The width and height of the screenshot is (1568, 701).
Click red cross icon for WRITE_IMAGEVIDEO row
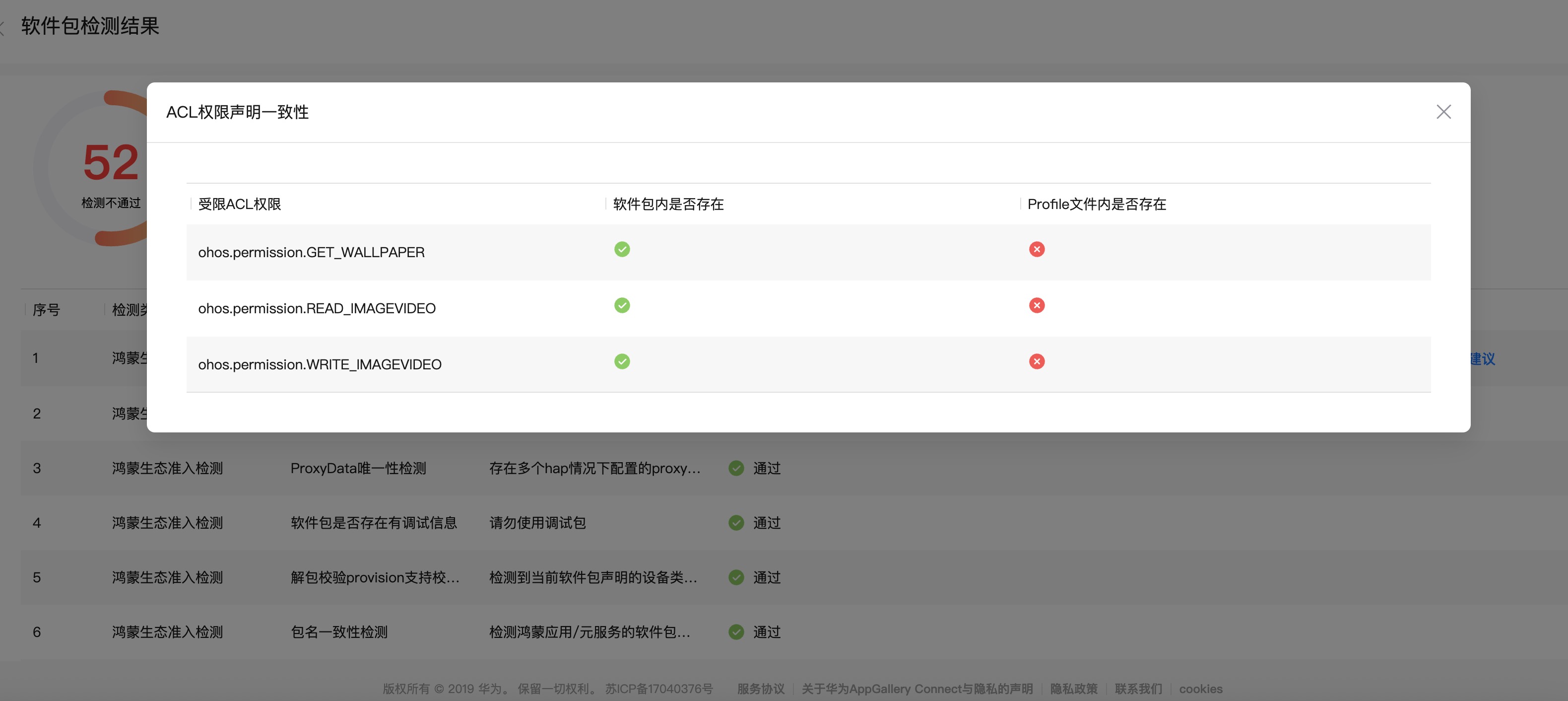(x=1037, y=362)
